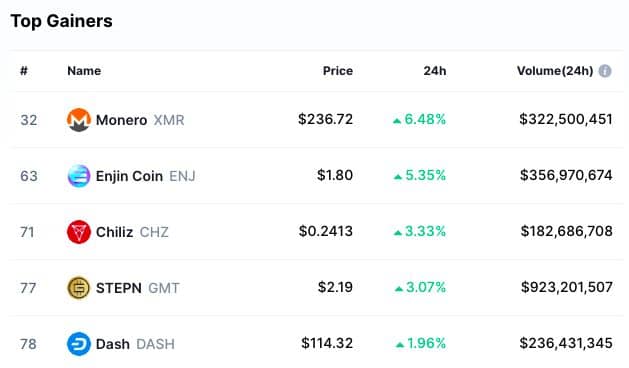
Task: Click the STEPN gold coin icon
Action: click(x=79, y=288)
